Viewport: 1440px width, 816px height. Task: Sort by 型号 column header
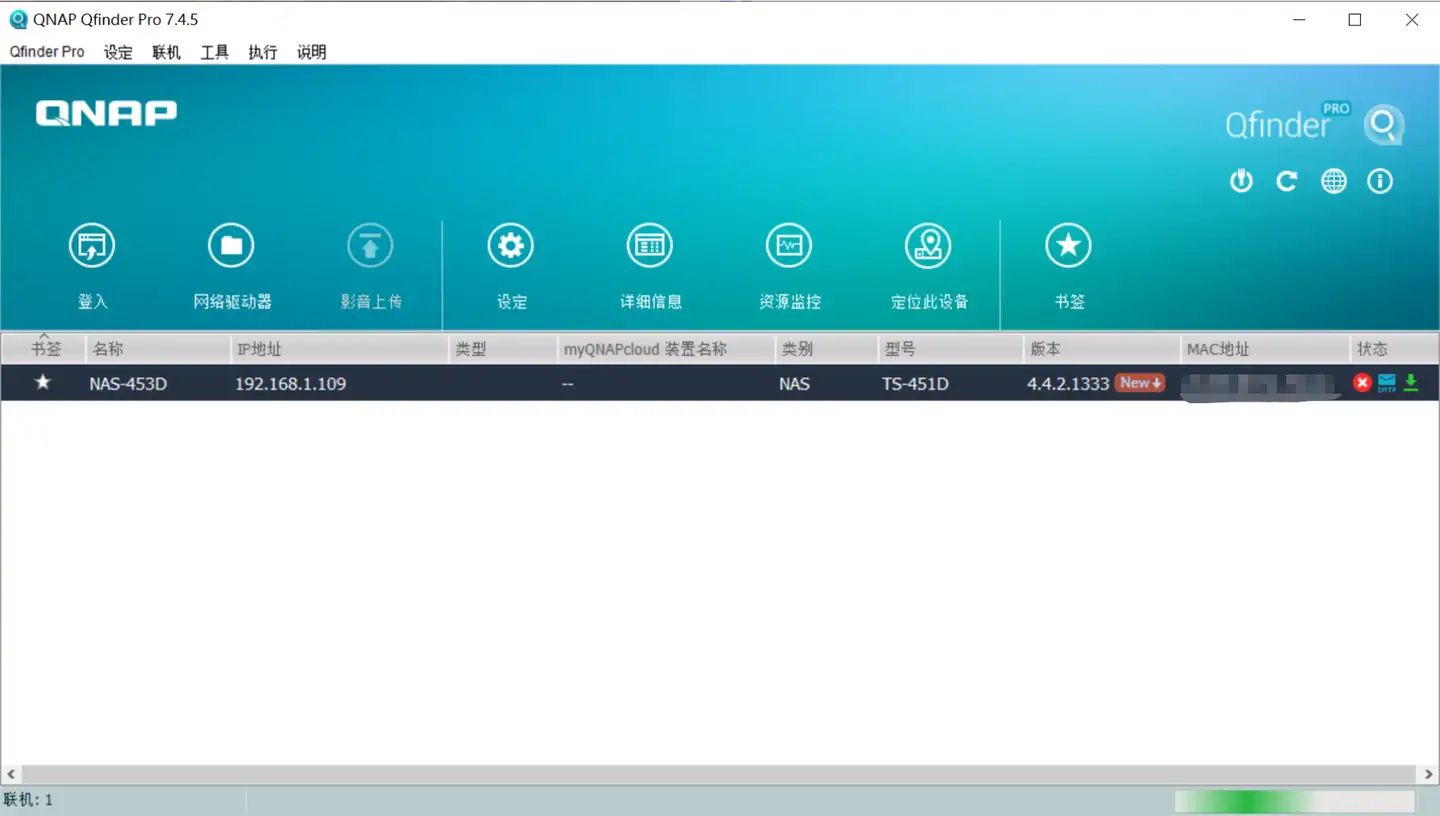coord(951,349)
